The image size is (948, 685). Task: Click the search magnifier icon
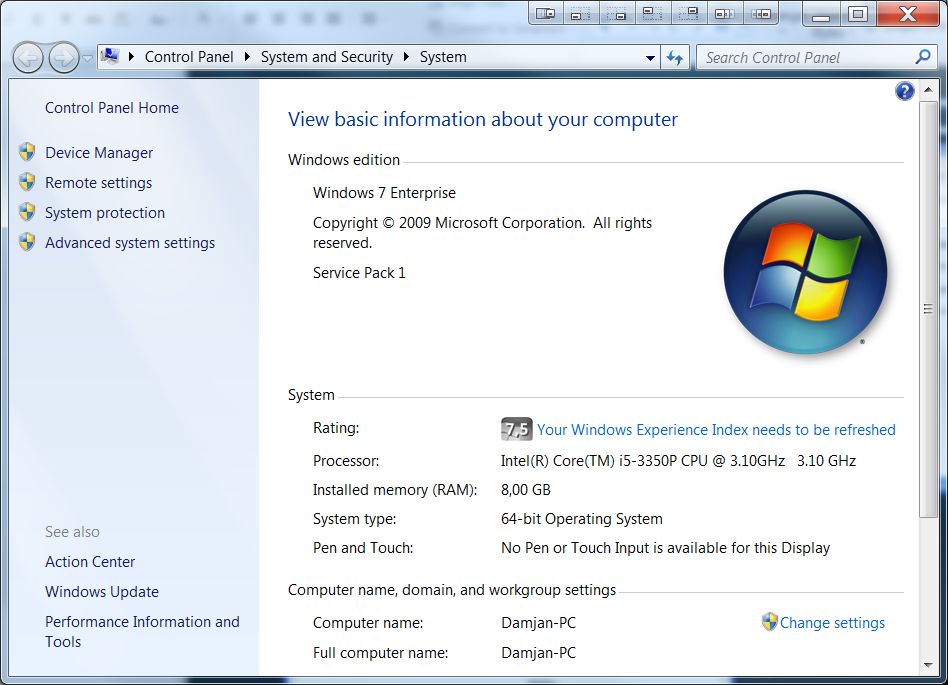[x=923, y=57]
